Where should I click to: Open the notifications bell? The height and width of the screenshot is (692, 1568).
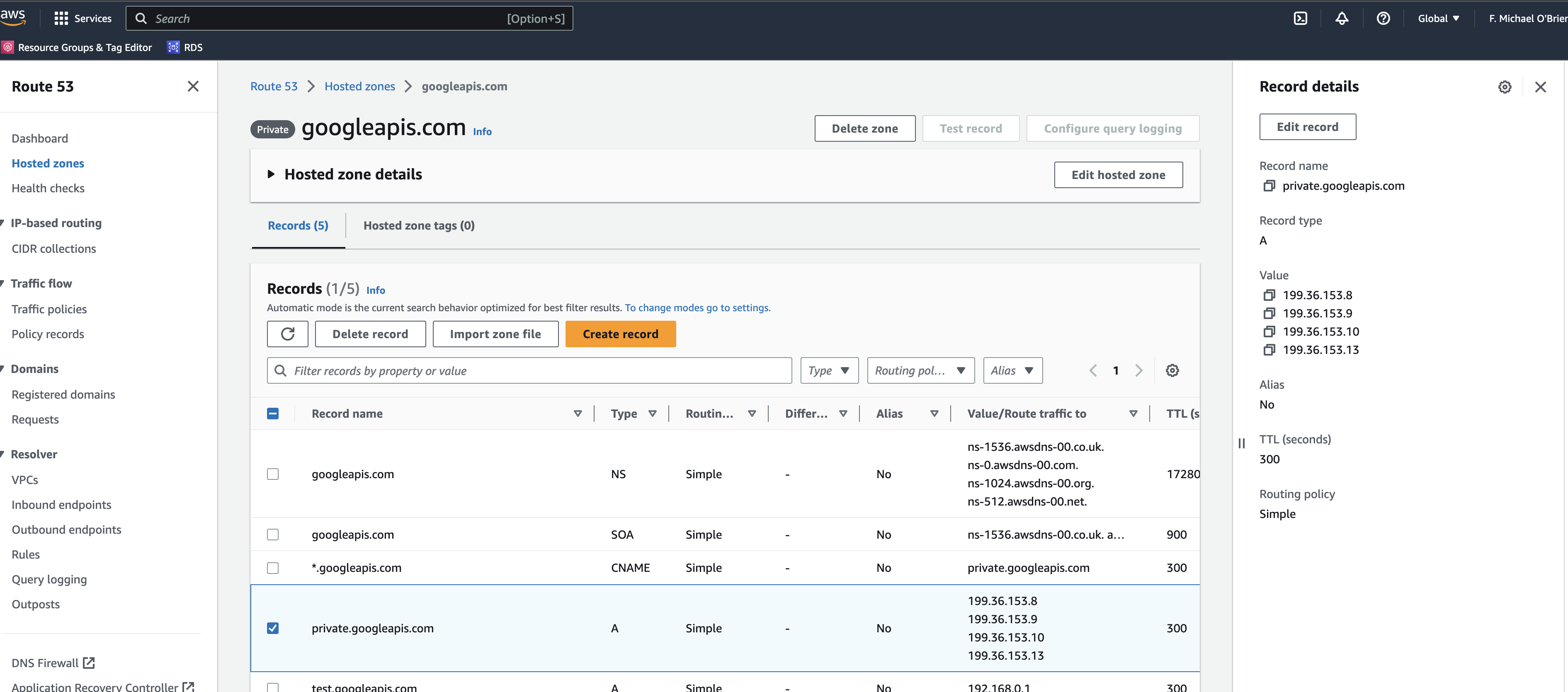click(x=1342, y=18)
